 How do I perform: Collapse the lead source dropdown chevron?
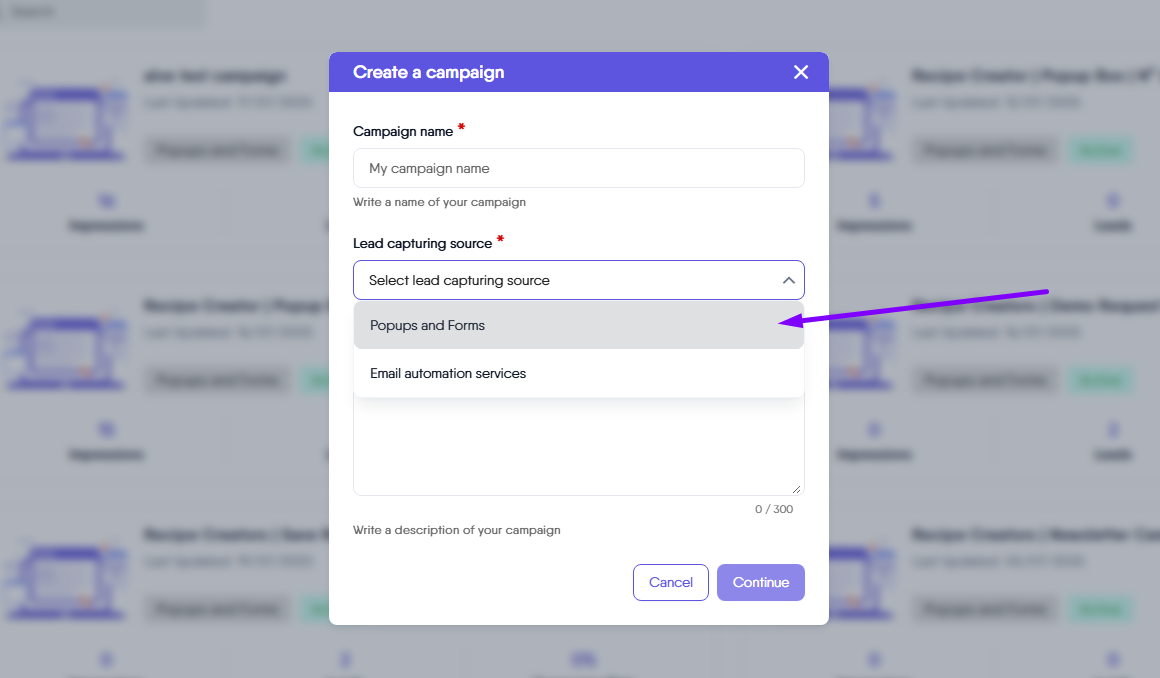coord(788,281)
